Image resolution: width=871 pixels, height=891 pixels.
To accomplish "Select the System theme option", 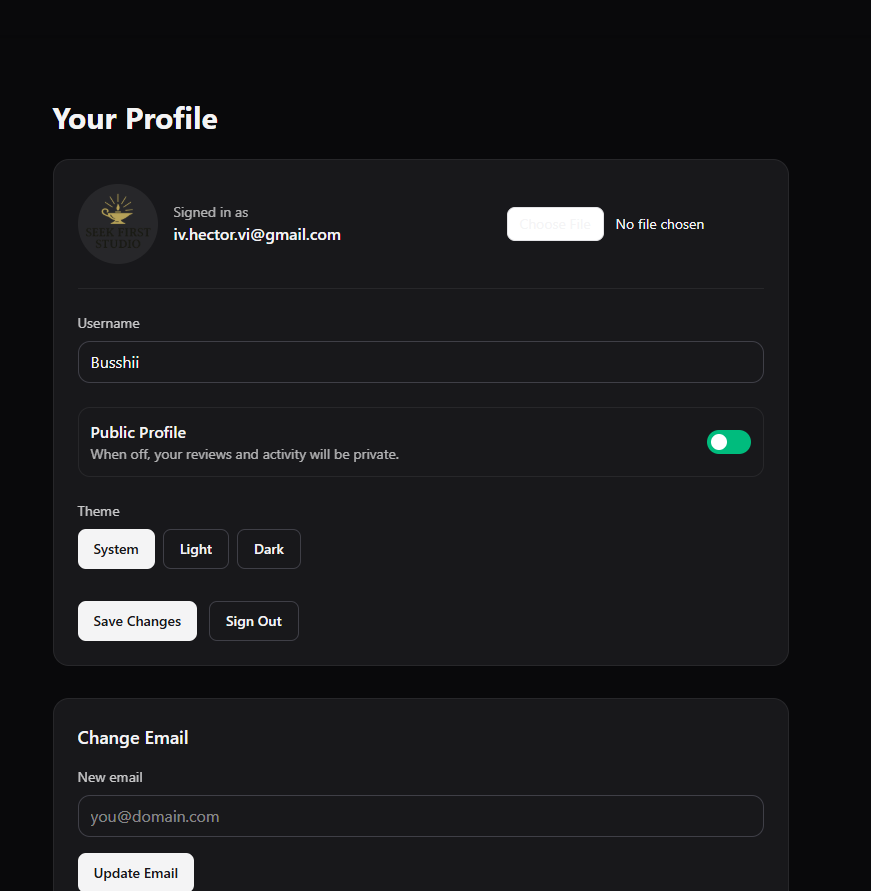I will point(116,549).
